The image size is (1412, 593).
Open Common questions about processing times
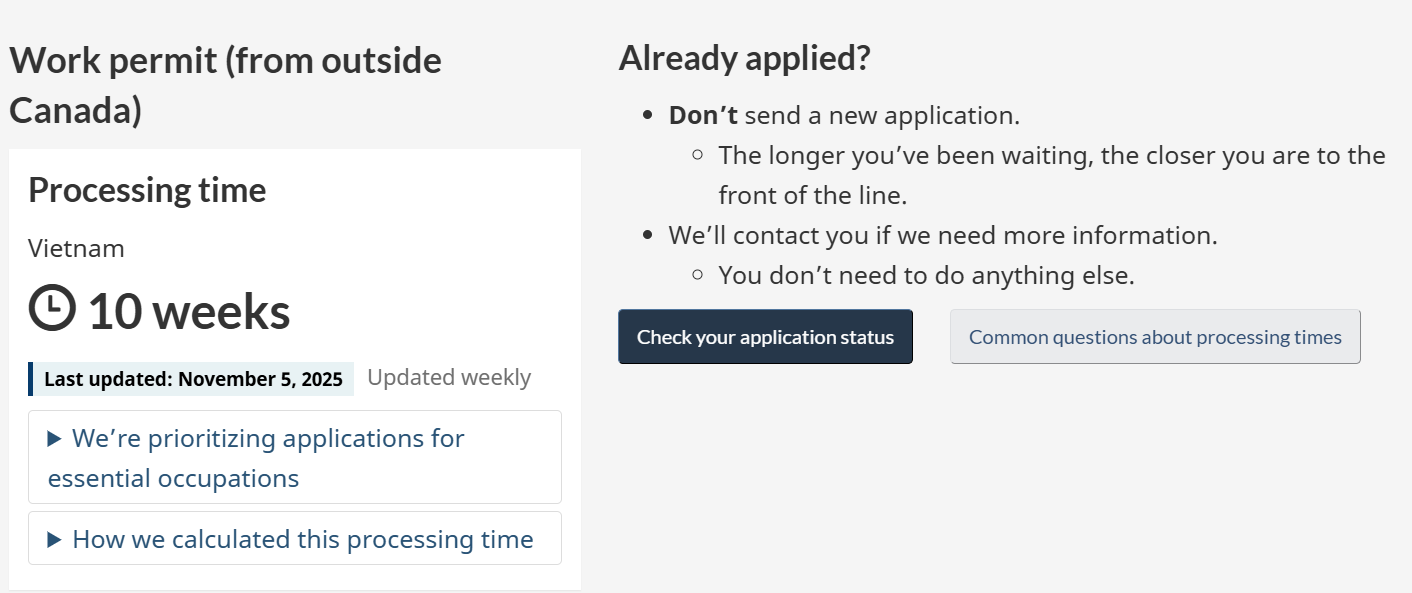(1155, 337)
